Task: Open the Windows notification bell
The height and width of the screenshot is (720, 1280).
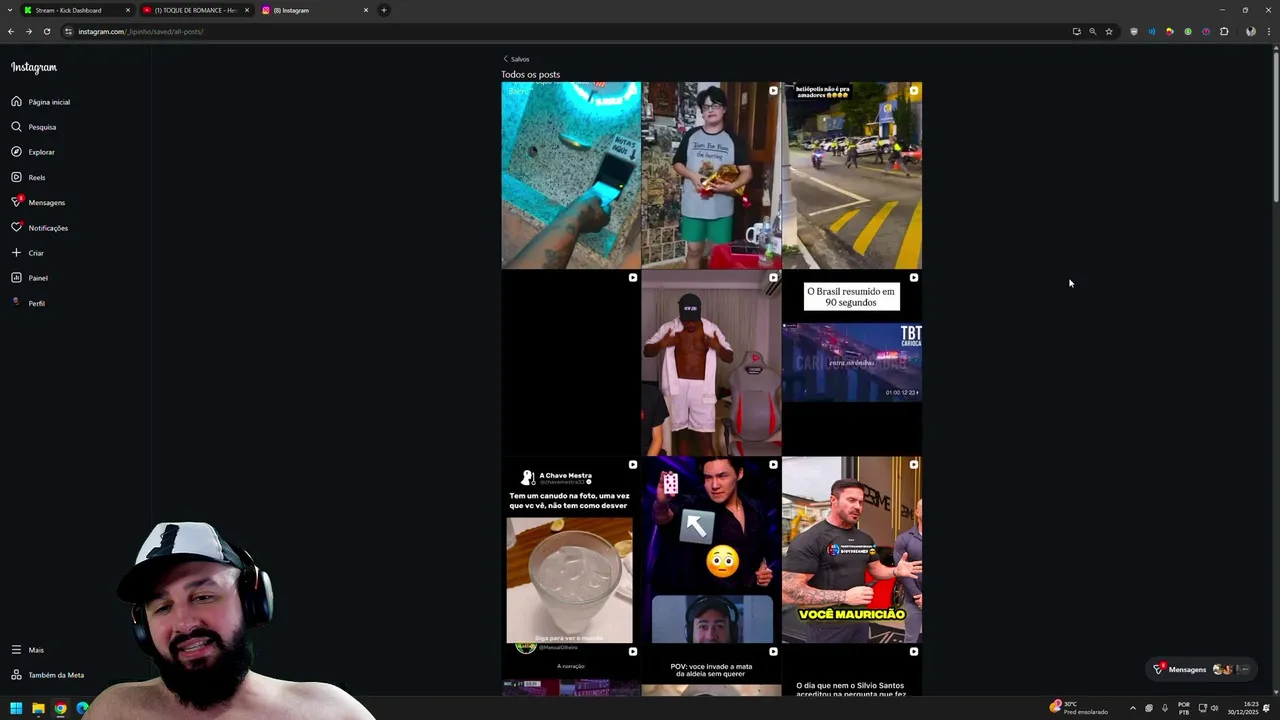Action: (x=1267, y=708)
